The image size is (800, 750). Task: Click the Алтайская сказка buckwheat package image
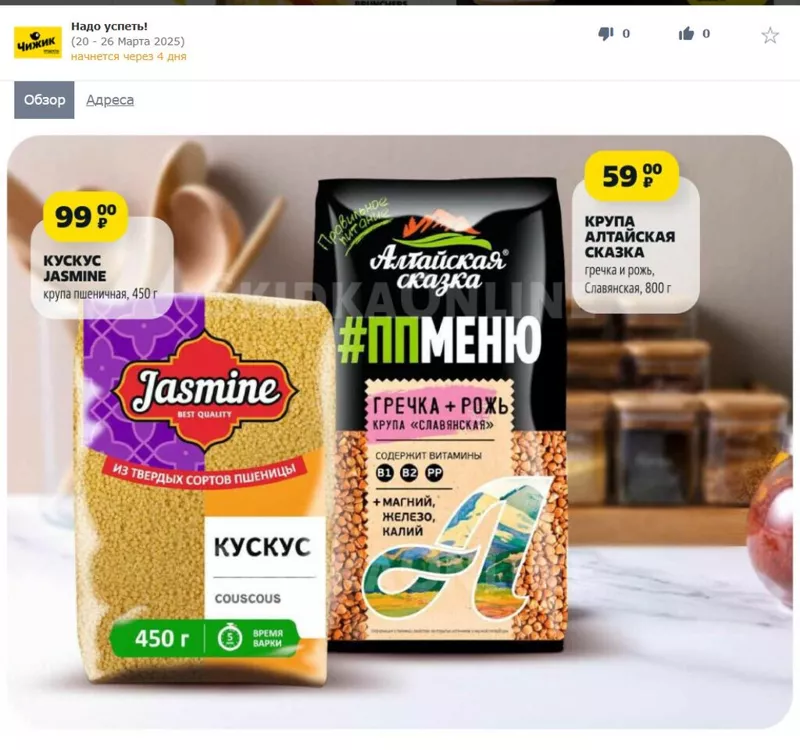point(442,414)
